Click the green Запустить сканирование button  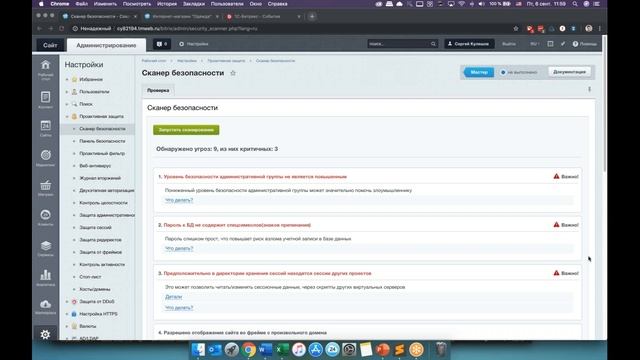[x=186, y=130]
